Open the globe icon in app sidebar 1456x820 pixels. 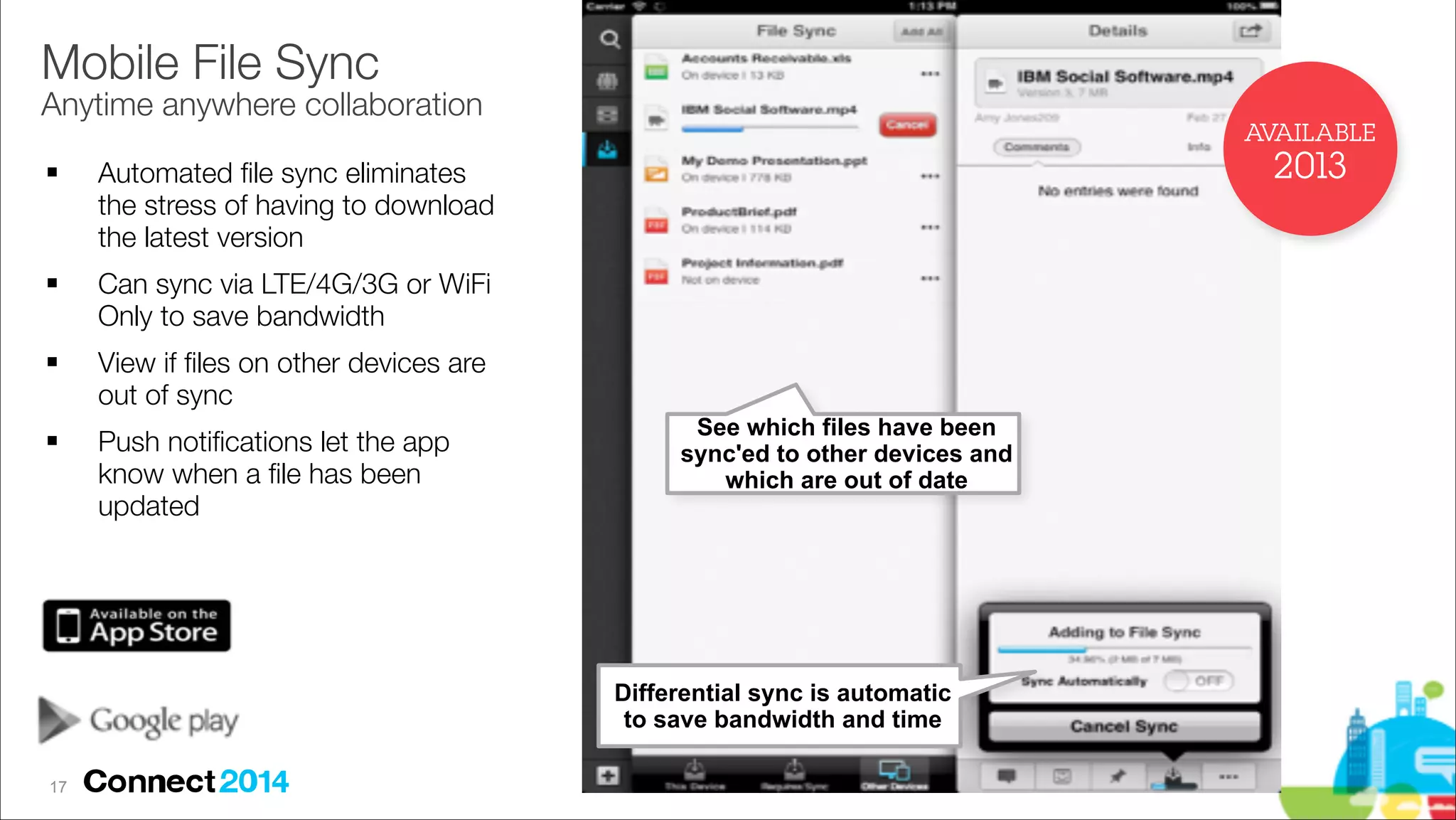click(x=607, y=81)
